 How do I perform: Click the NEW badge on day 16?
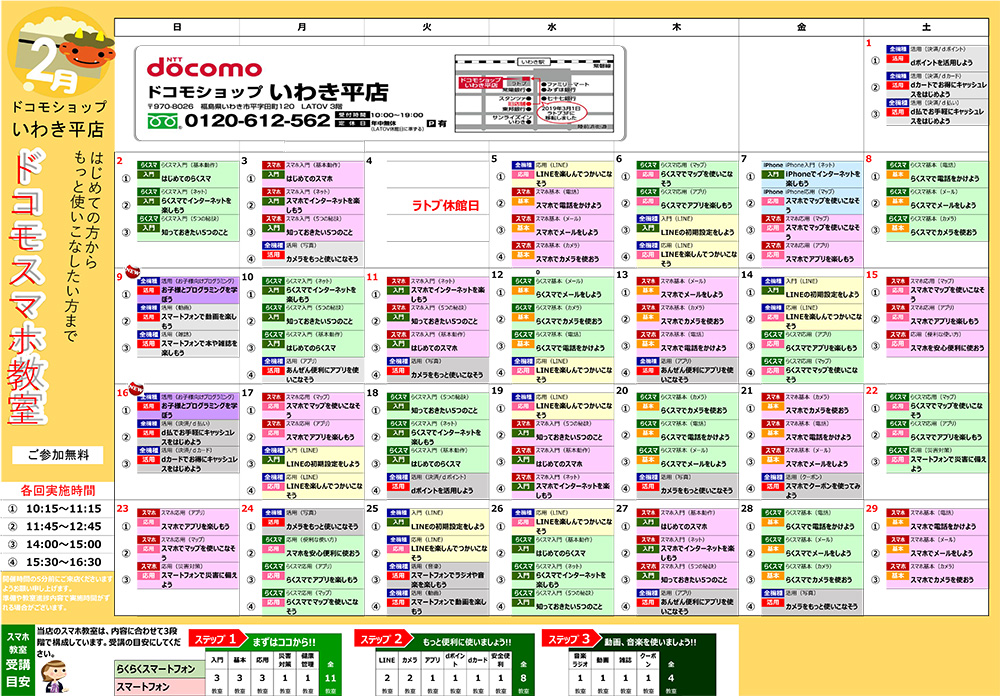click(x=135, y=388)
